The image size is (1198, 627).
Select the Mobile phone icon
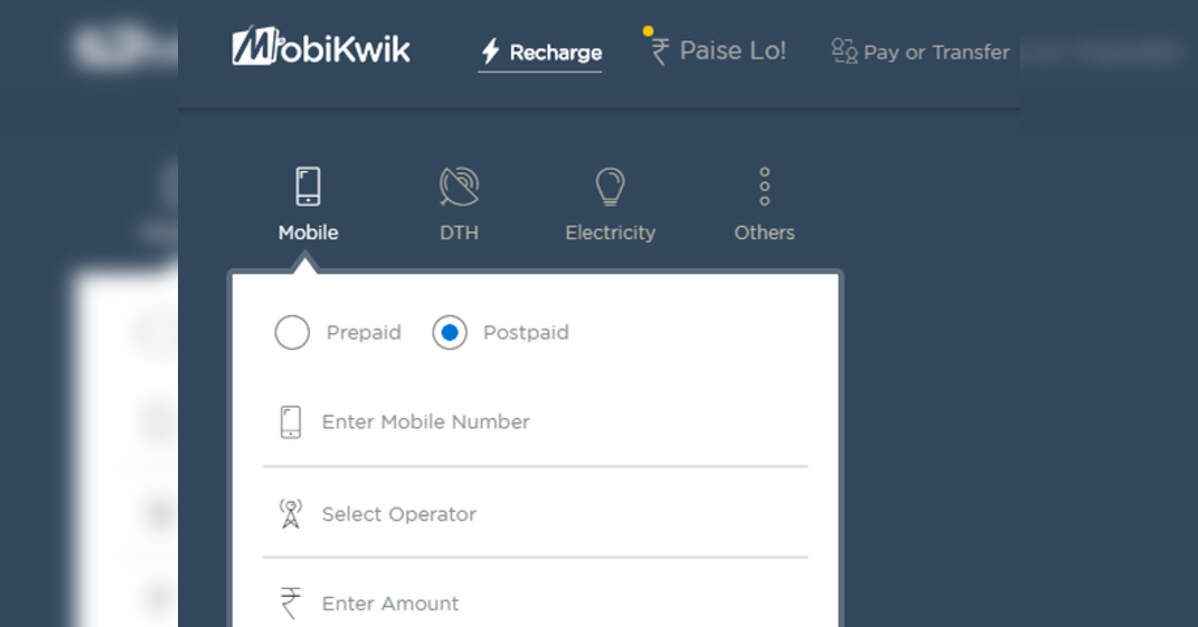tap(308, 187)
